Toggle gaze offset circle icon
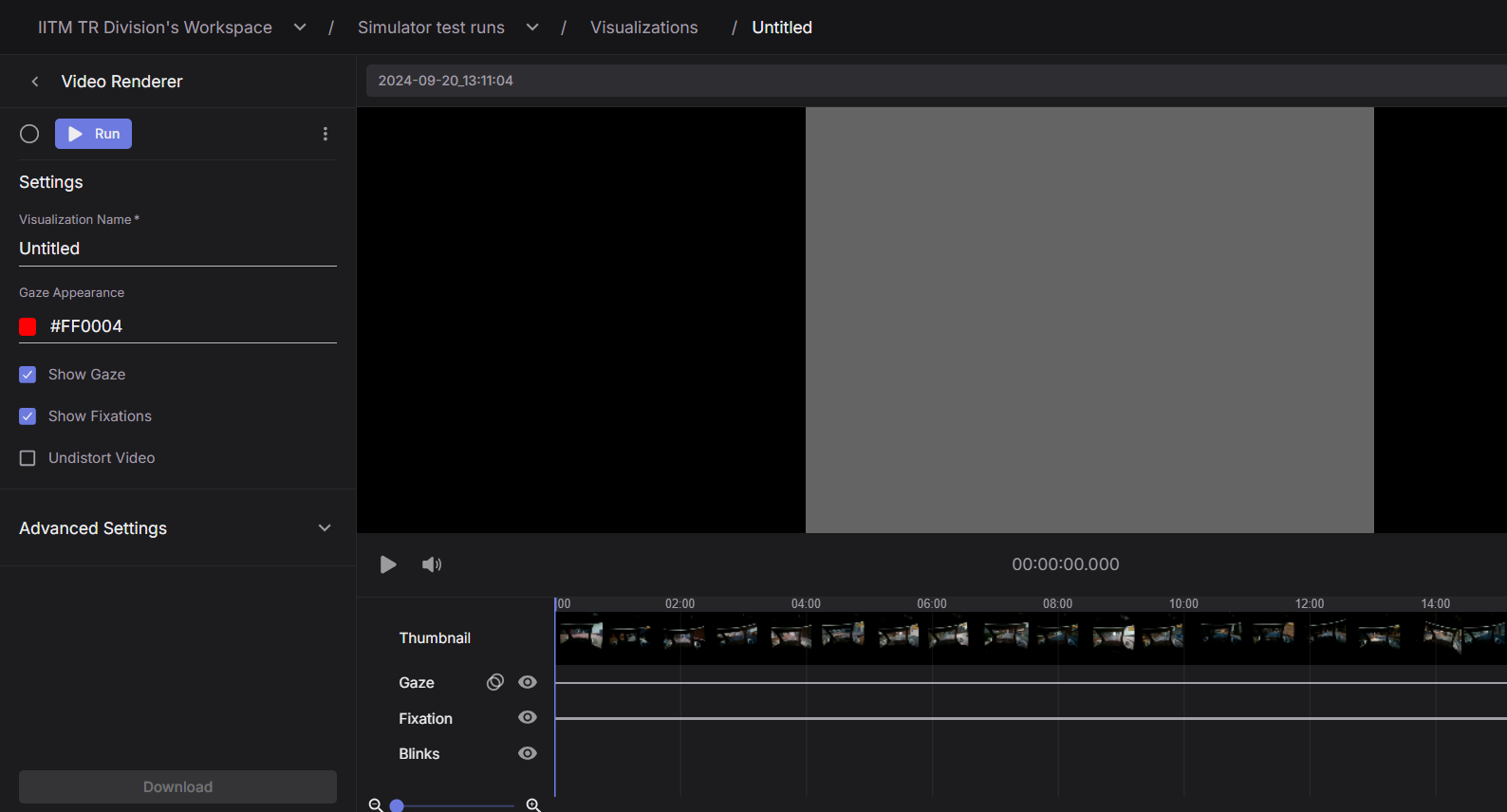 pos(495,682)
